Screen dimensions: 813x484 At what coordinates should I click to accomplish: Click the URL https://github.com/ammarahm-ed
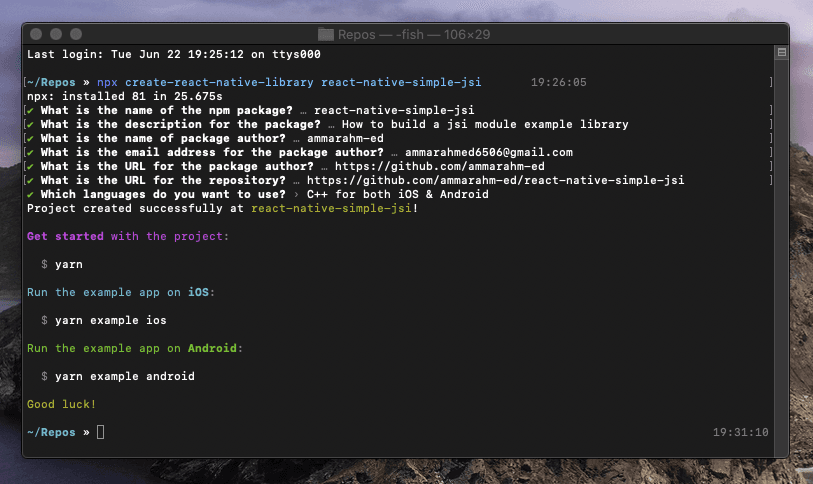[440, 167]
